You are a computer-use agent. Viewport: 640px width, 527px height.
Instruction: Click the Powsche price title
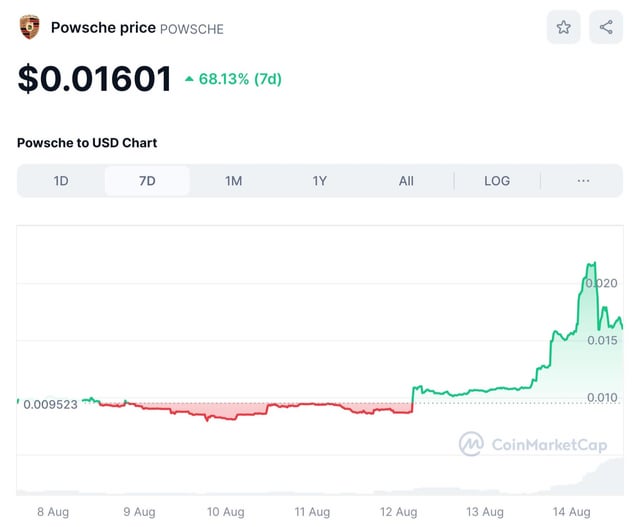tap(103, 28)
